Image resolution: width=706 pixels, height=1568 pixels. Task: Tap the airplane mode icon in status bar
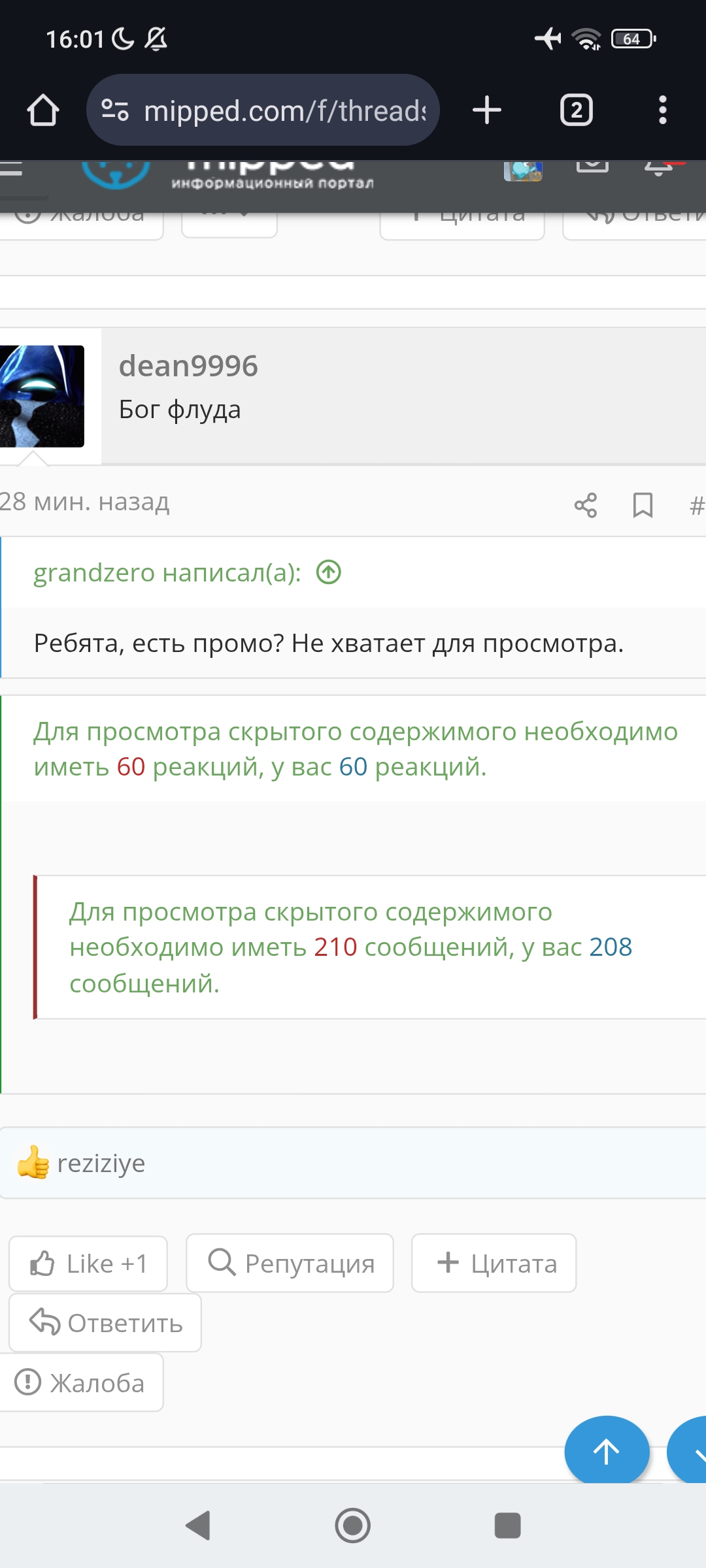point(548,39)
